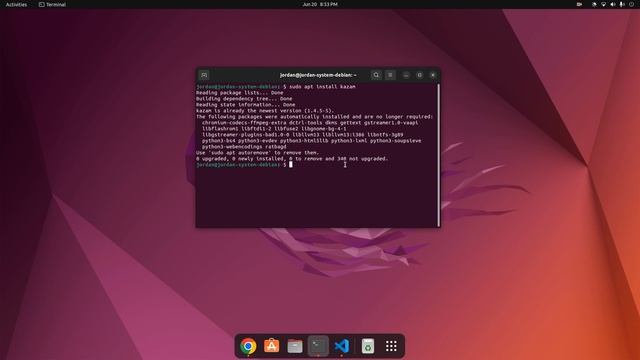Click the 'python3-webencodings' package name
640x360 pixels.
pyautogui.click(x=232, y=147)
